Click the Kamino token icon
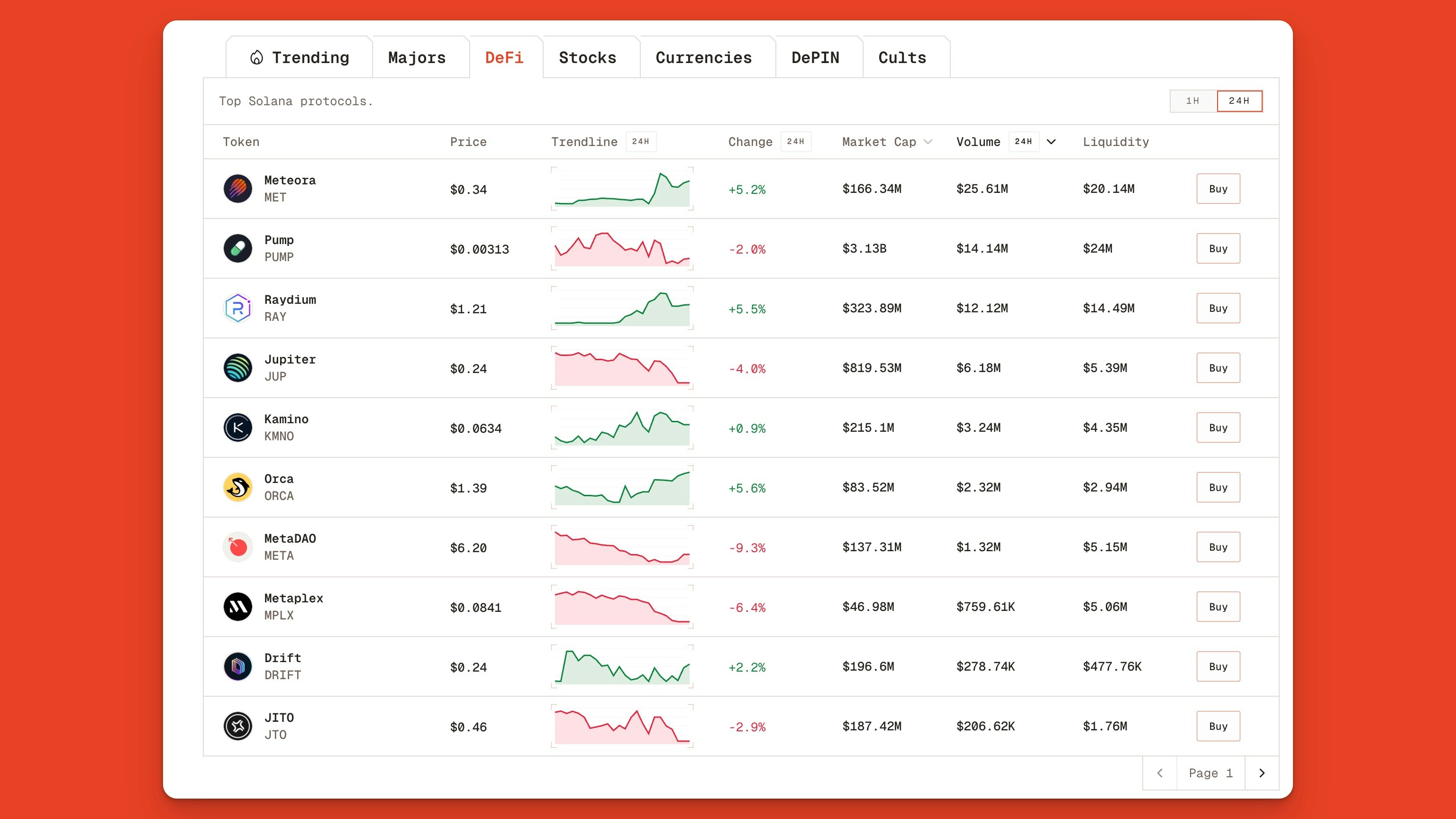Screen dimensions: 1456x819 pyautogui.click(x=237, y=428)
